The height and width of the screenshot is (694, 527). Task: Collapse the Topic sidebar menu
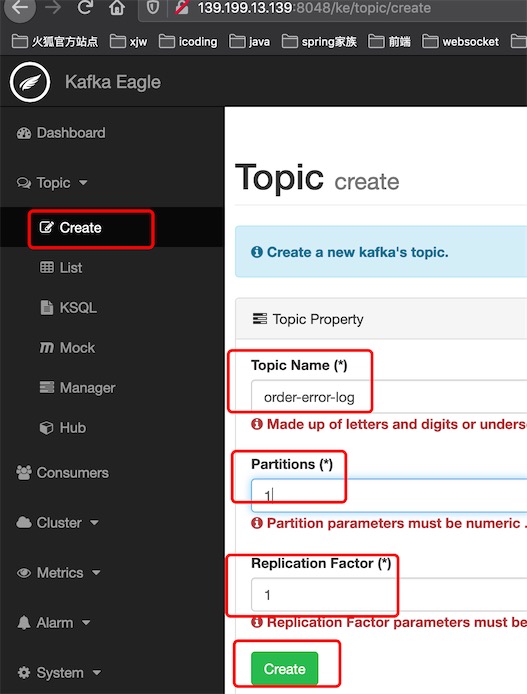(52, 183)
